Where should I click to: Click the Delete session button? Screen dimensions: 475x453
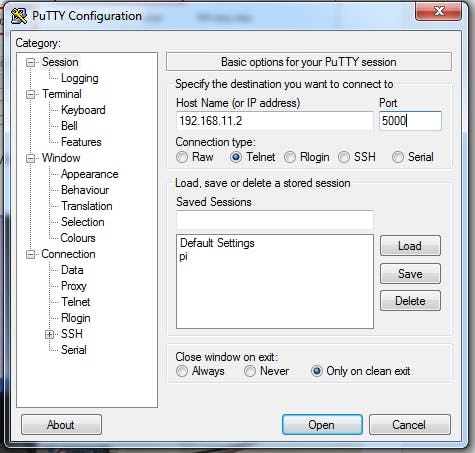coord(410,301)
